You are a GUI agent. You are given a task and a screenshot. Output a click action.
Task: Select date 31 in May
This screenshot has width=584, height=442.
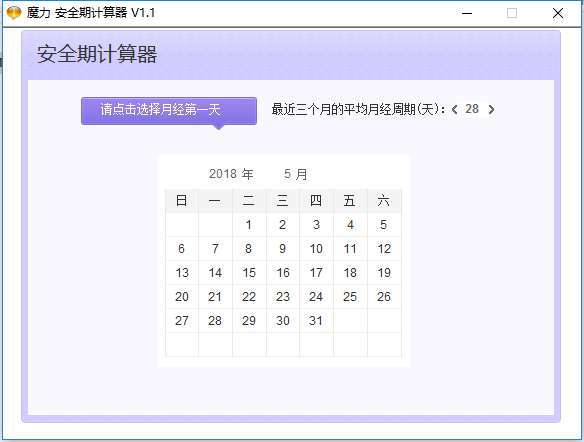[x=316, y=321]
